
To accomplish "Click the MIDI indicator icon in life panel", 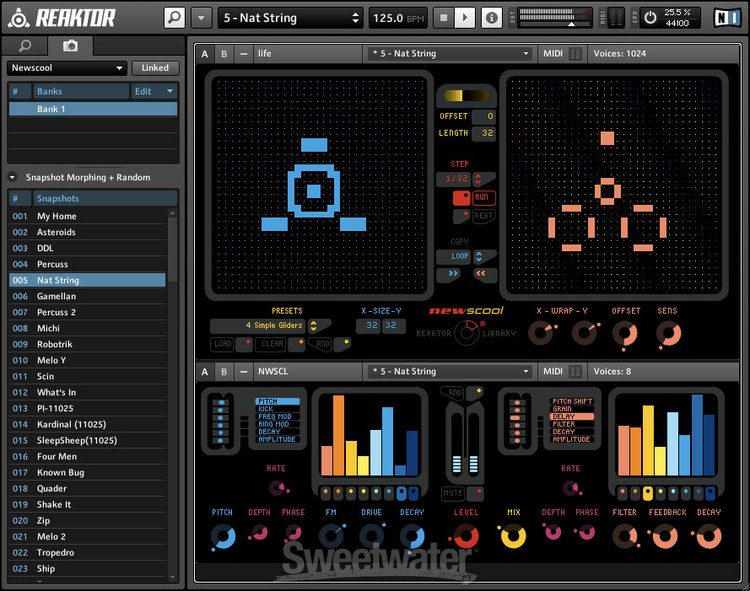I will coord(576,54).
